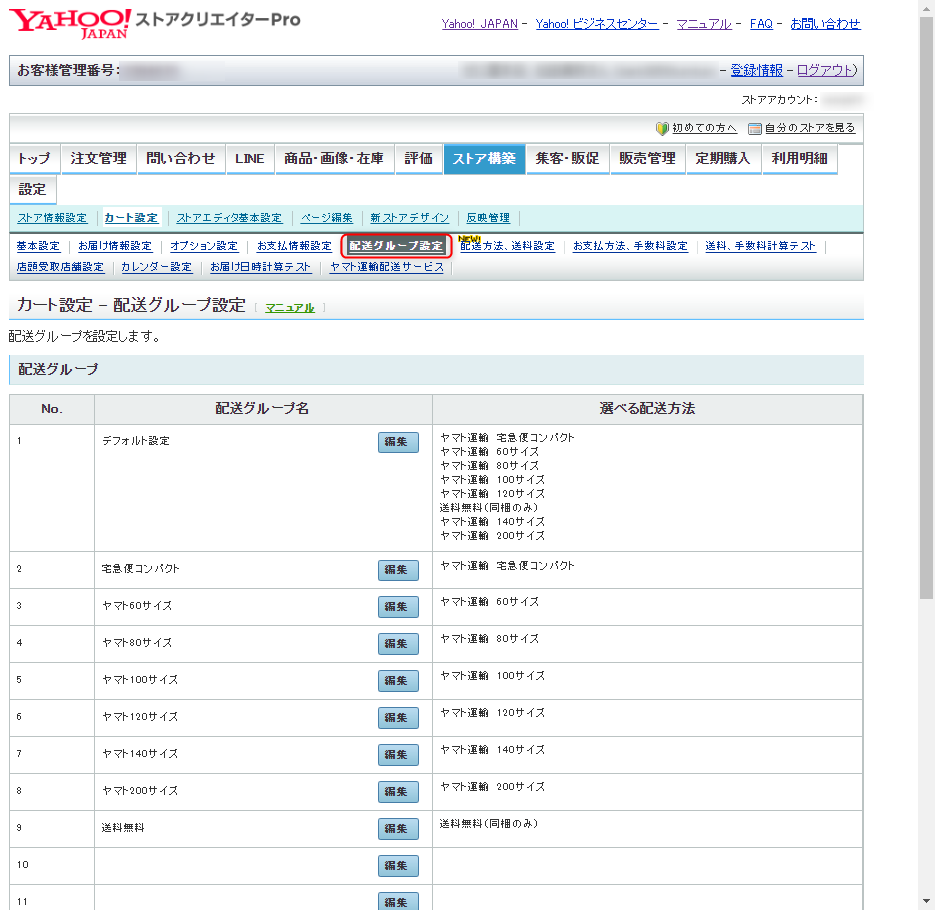Image resolution: width=935 pixels, height=910 pixels.
Task: Click the beginner leaf icon 初めての方へ
Action: point(661,128)
